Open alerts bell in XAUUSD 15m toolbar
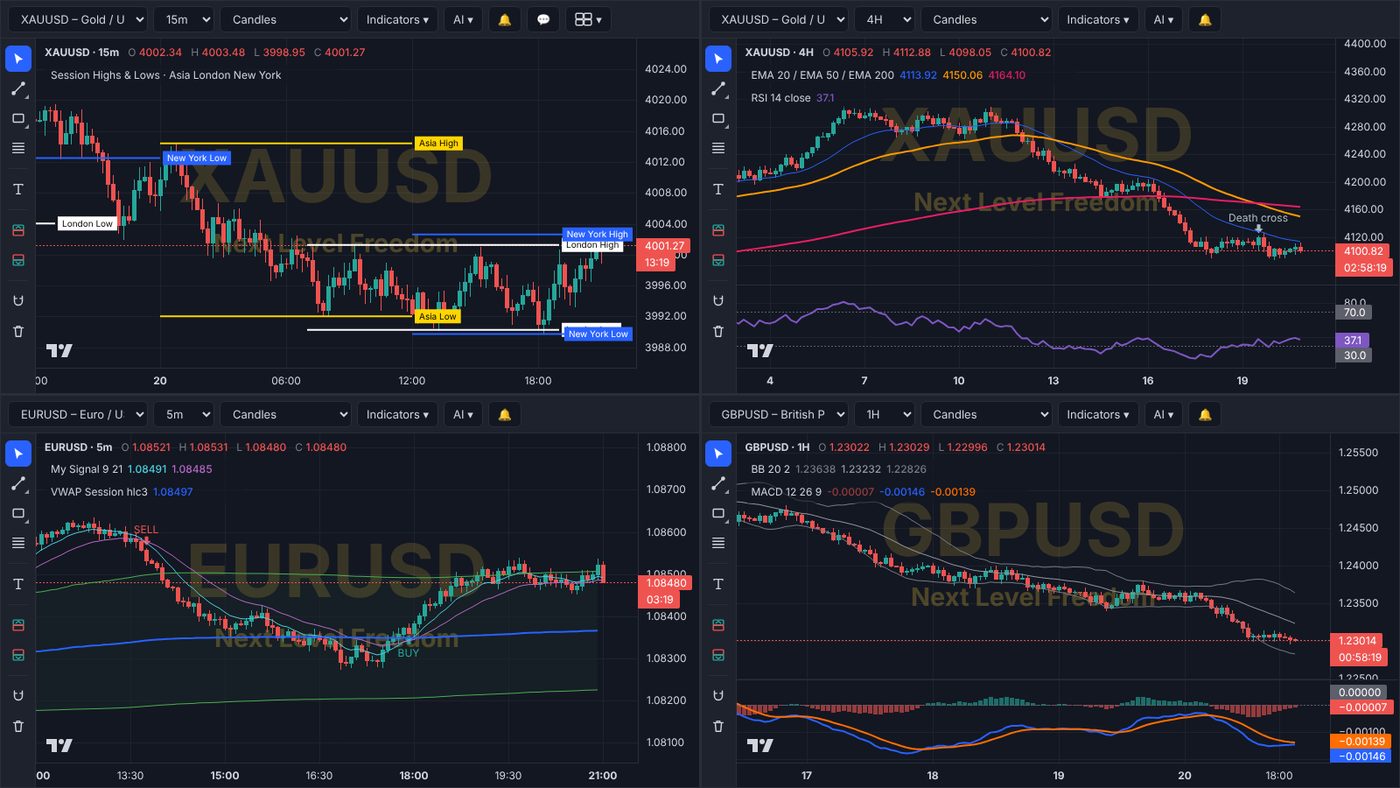1400x788 pixels. click(505, 19)
